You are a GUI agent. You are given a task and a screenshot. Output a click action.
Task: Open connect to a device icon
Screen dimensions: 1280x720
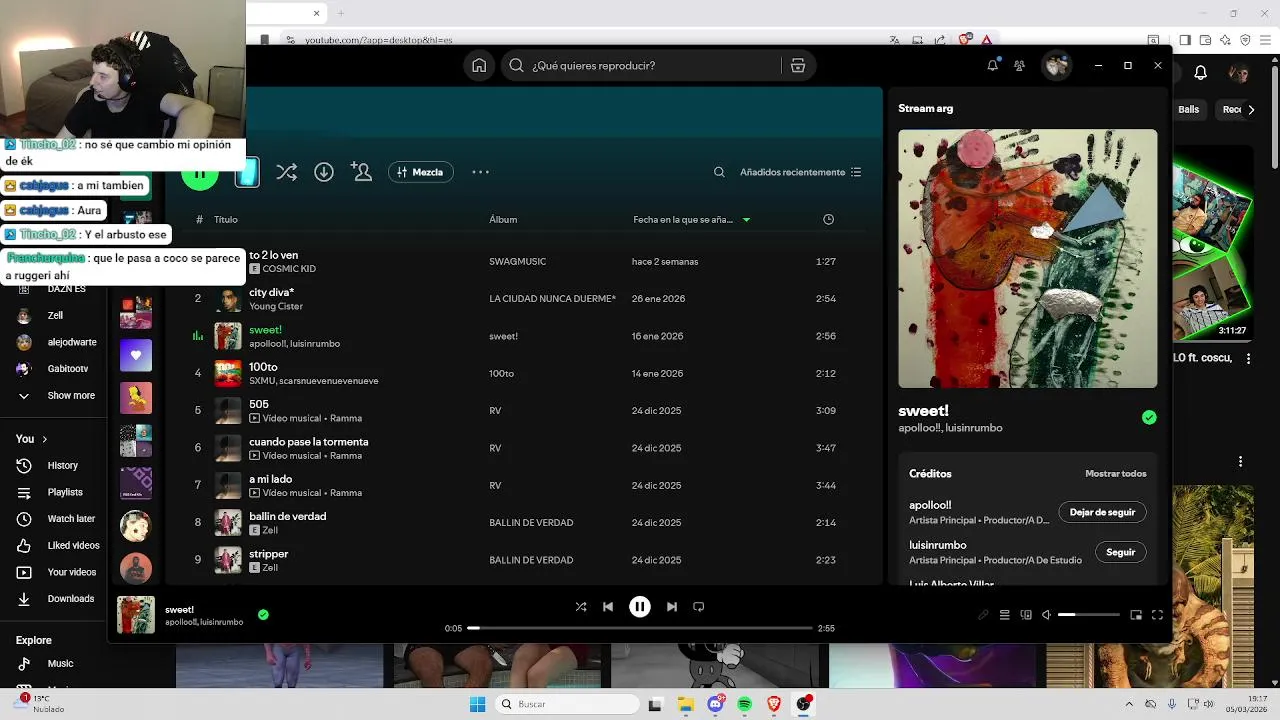point(1026,615)
